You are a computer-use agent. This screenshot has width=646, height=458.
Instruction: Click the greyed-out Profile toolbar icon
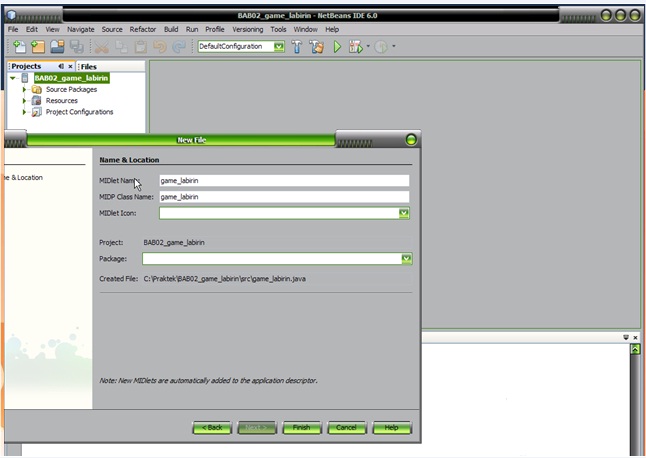tap(381, 47)
